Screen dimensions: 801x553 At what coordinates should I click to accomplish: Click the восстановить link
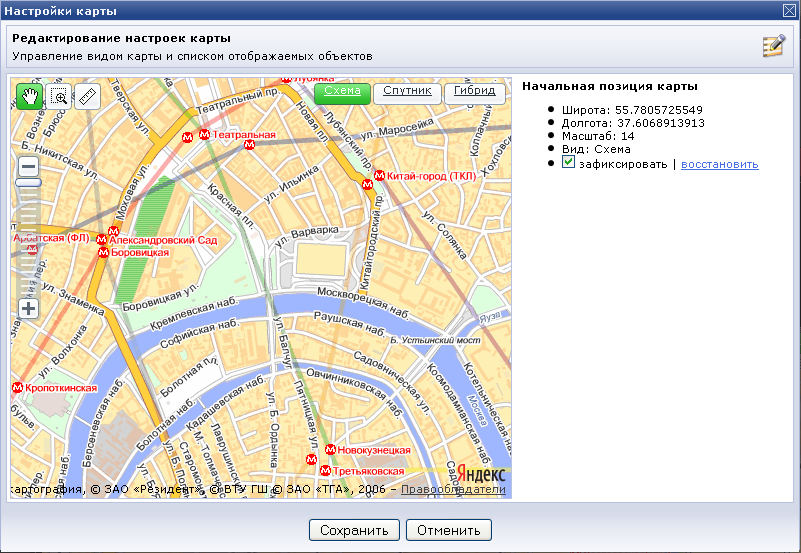[x=719, y=164]
